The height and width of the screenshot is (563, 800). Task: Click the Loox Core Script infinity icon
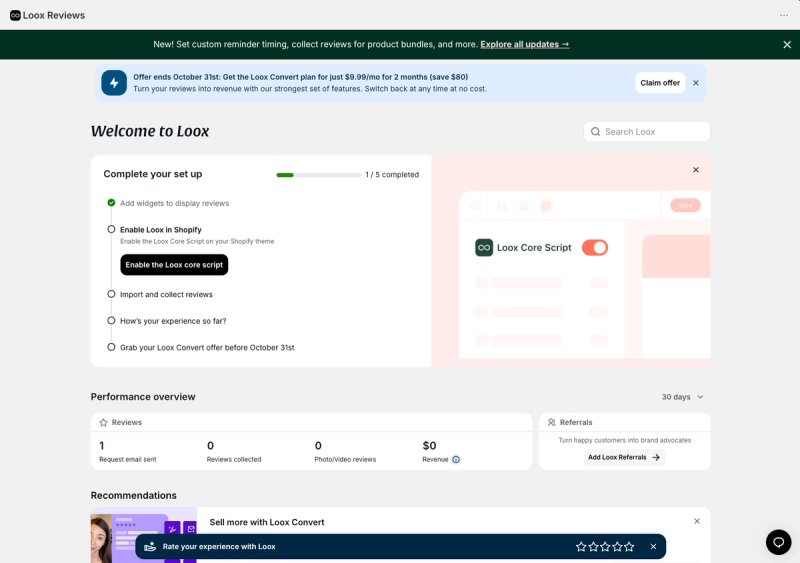click(x=484, y=248)
